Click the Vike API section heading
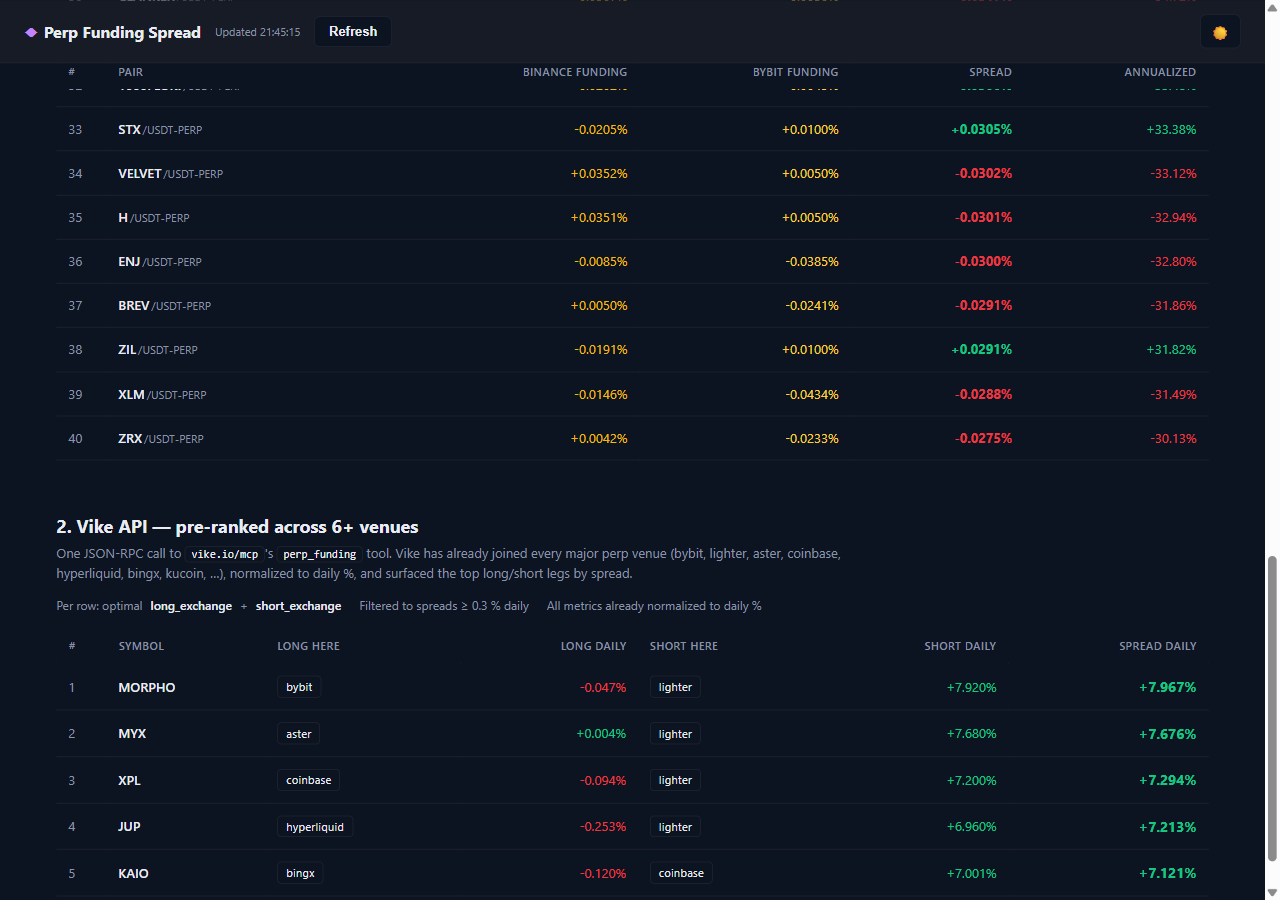Screen dimensions: 1280x900 point(237,526)
